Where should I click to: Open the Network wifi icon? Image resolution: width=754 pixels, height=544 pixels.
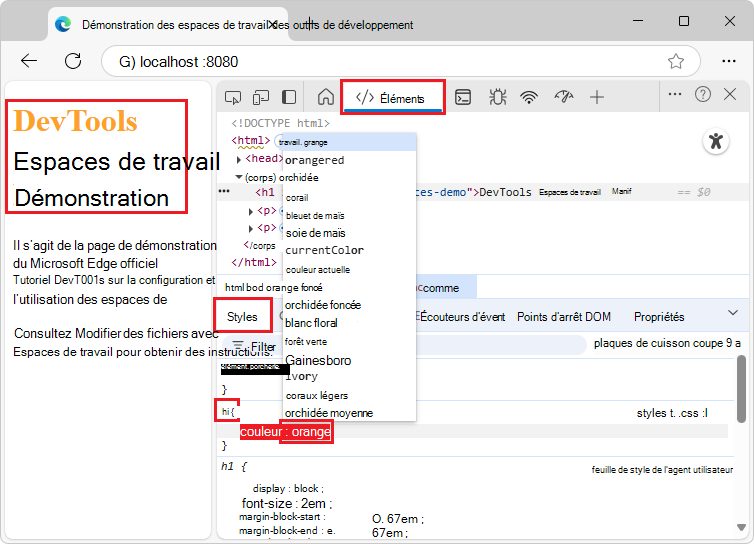[529, 97]
